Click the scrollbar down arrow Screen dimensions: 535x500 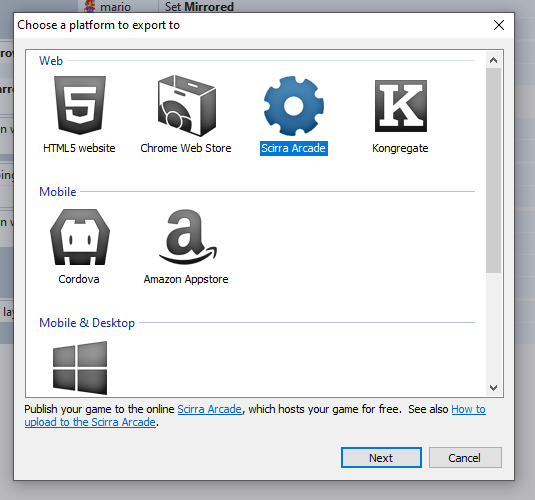pos(493,388)
